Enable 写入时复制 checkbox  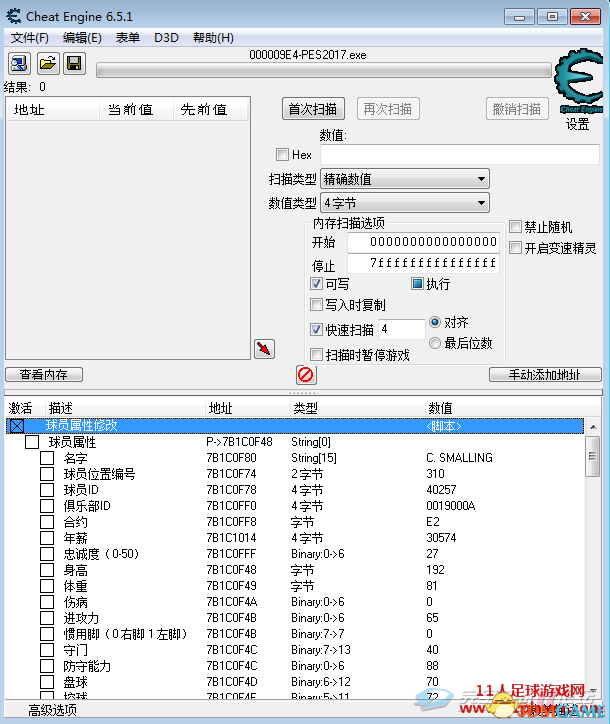click(316, 304)
